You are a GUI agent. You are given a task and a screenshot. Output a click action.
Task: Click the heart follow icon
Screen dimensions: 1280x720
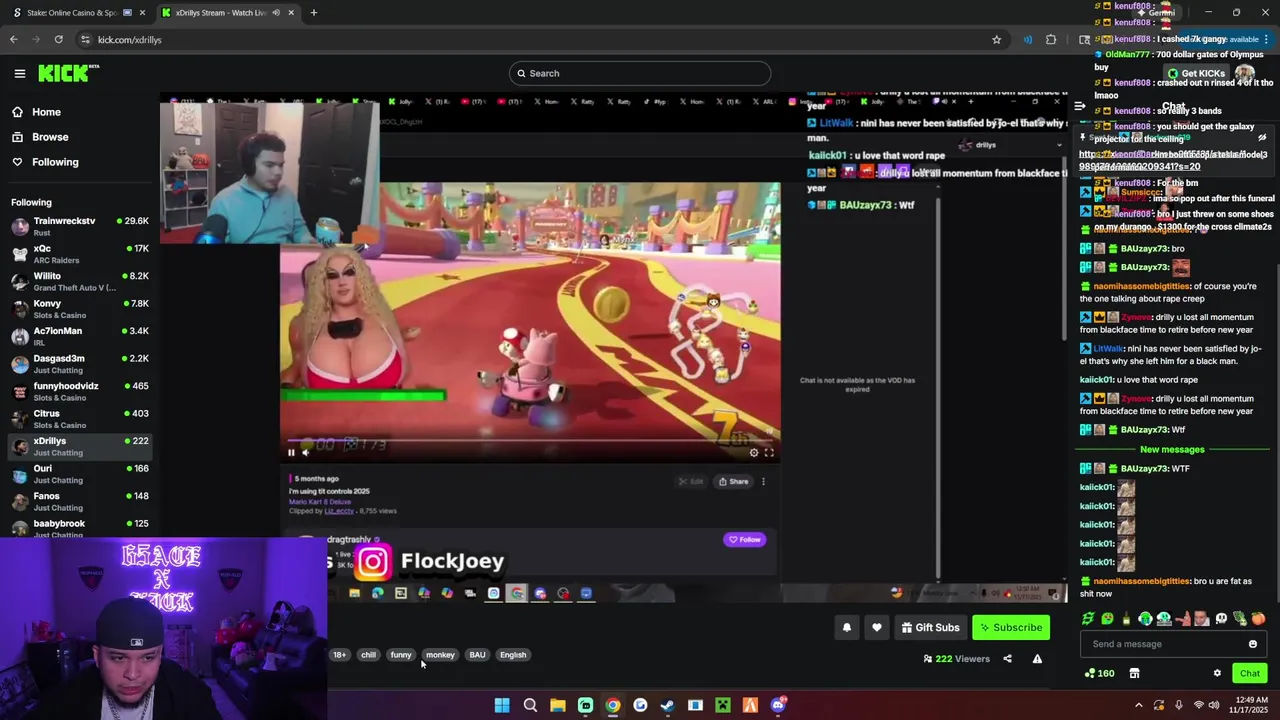pyautogui.click(x=876, y=627)
